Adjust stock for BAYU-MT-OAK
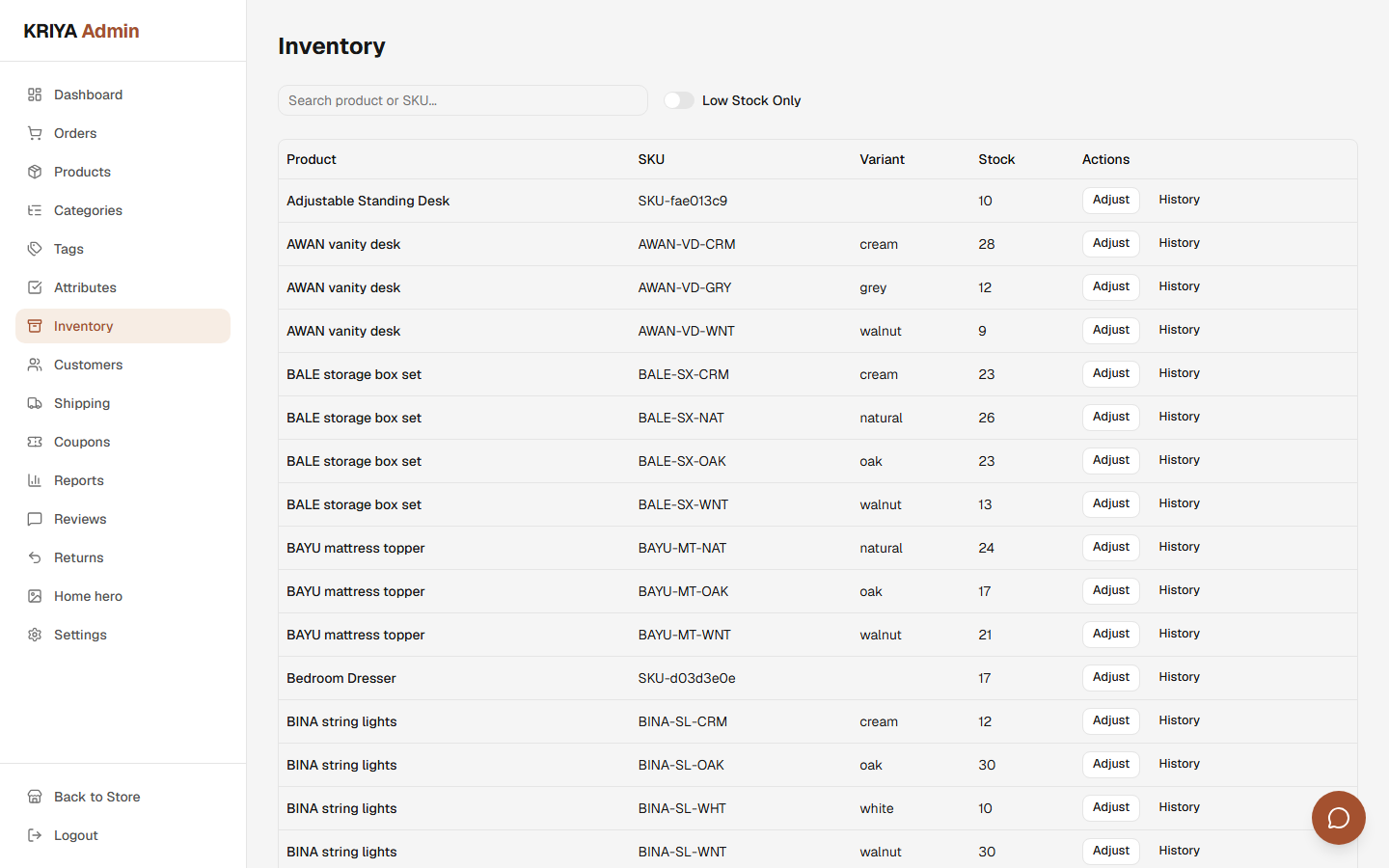The image size is (1389, 868). coord(1111,590)
